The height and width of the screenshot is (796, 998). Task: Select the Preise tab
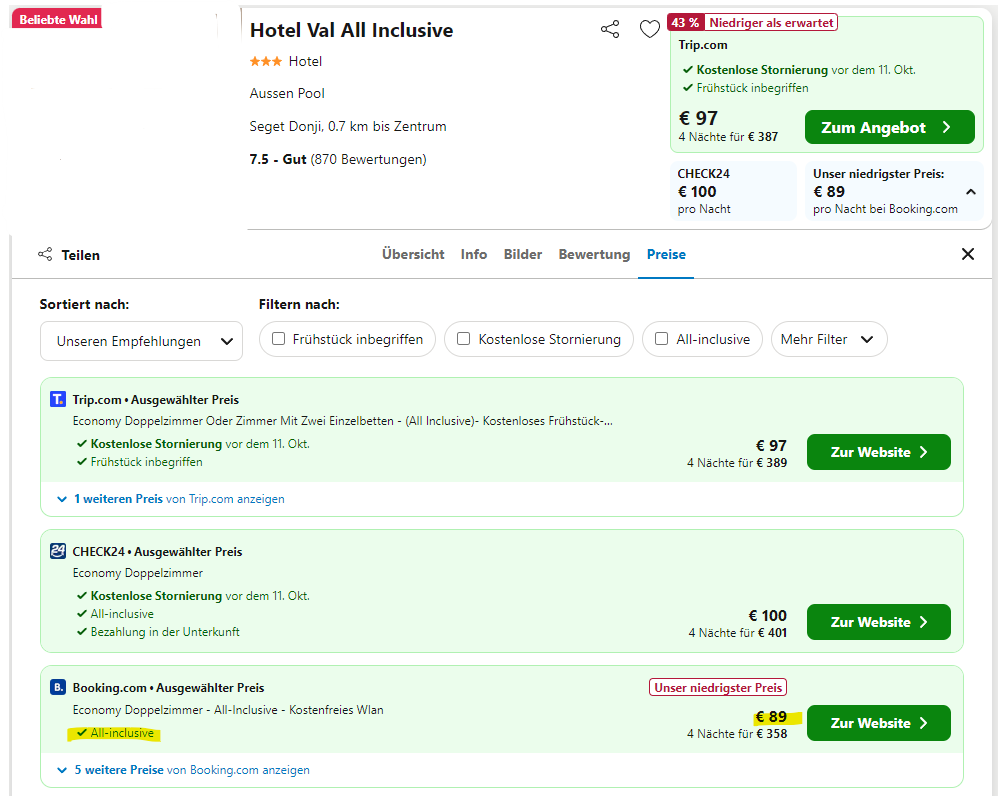[x=666, y=255]
